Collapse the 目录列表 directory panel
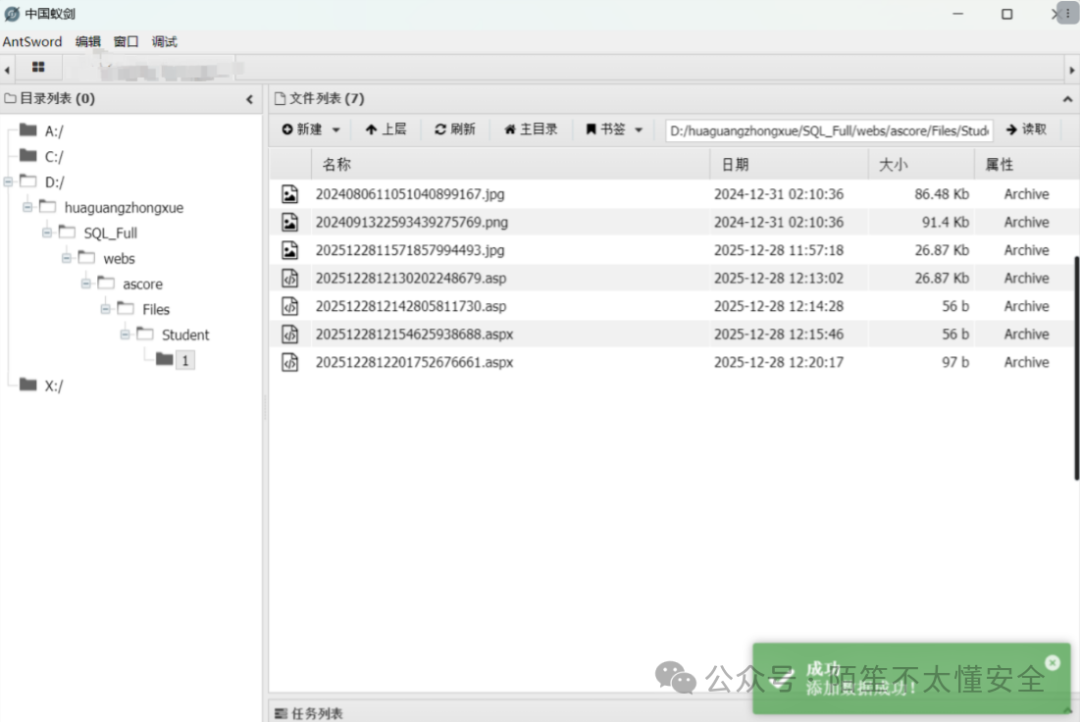This screenshot has height=722, width=1080. coord(248,98)
